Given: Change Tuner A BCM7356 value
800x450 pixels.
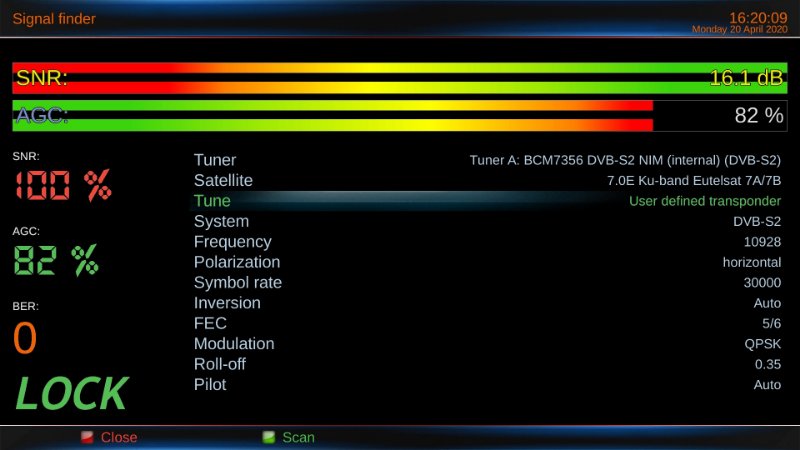Looking at the screenshot, I should (625, 161).
